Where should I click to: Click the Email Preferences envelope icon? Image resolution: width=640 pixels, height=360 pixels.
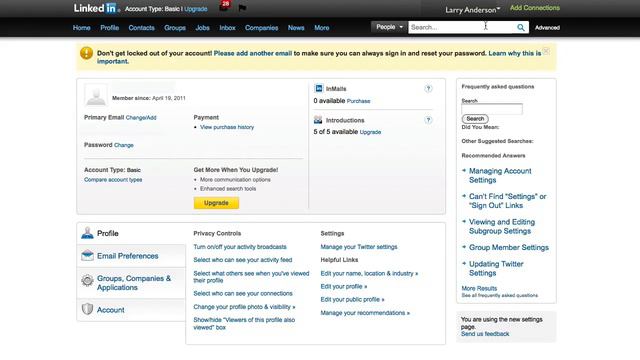87,256
